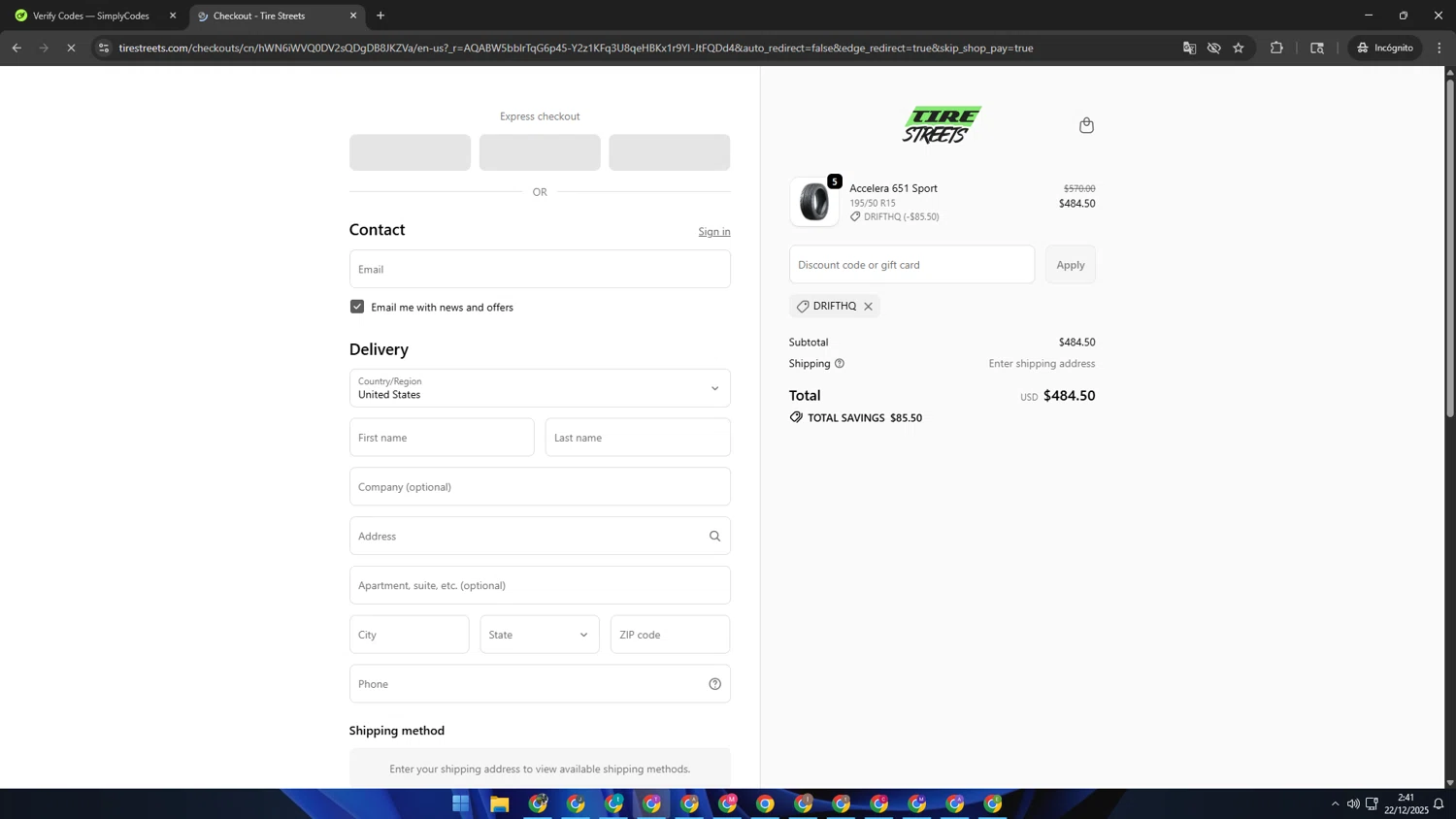Click the Accelera 651 Sport tire thumbnail
This screenshot has height=819, width=1456.
pos(814,202)
